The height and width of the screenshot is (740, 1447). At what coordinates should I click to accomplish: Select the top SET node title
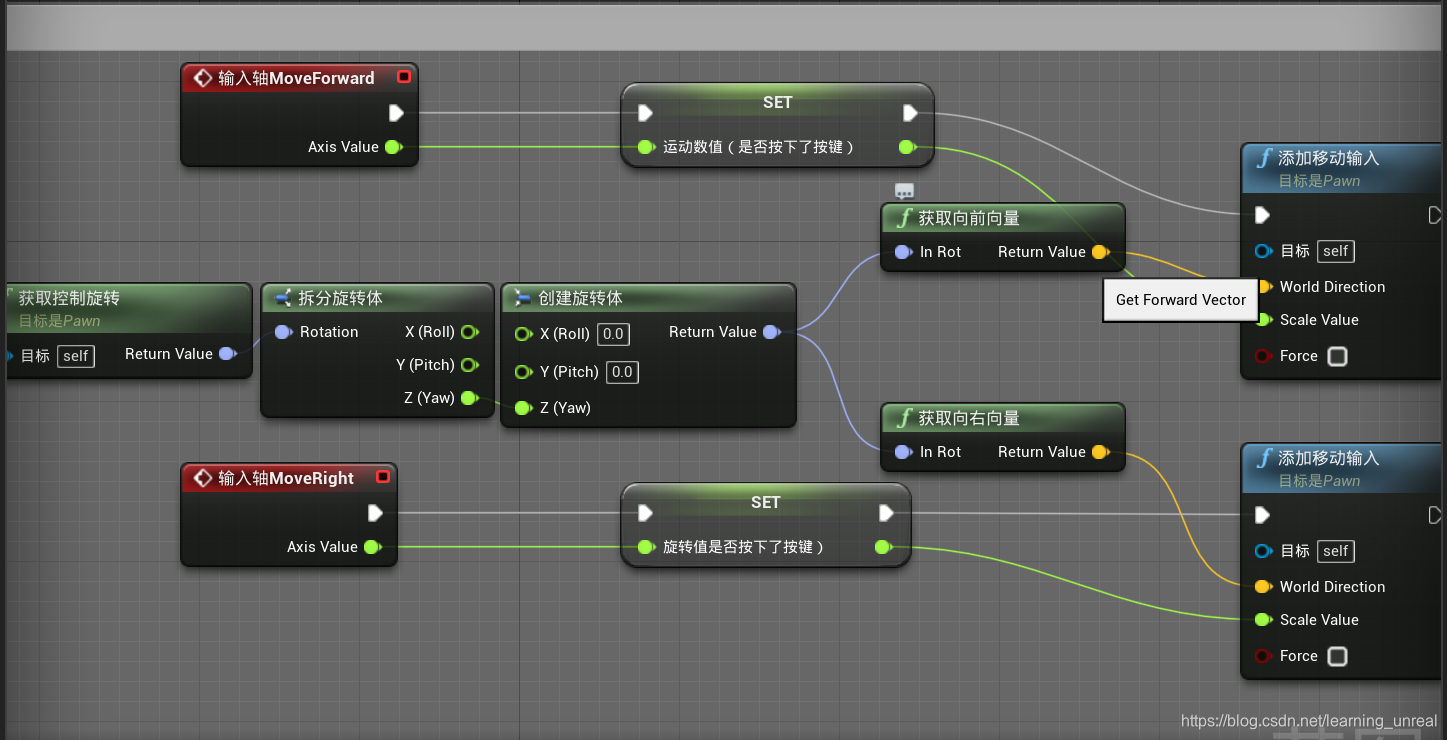point(777,102)
